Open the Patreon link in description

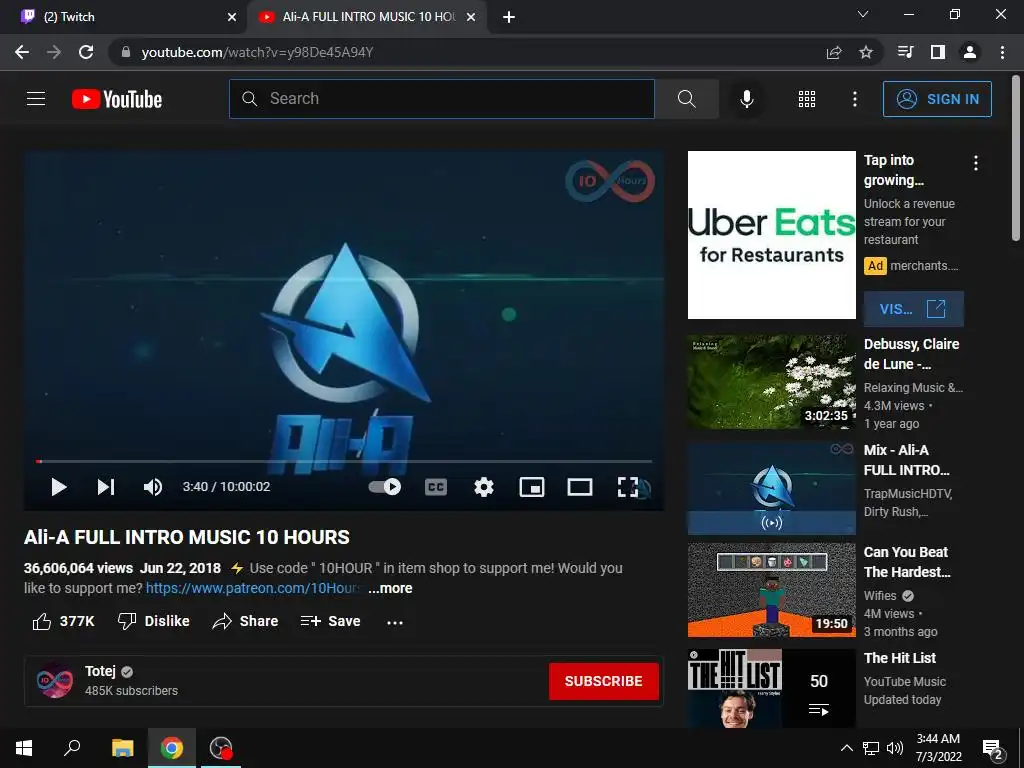[x=252, y=588]
